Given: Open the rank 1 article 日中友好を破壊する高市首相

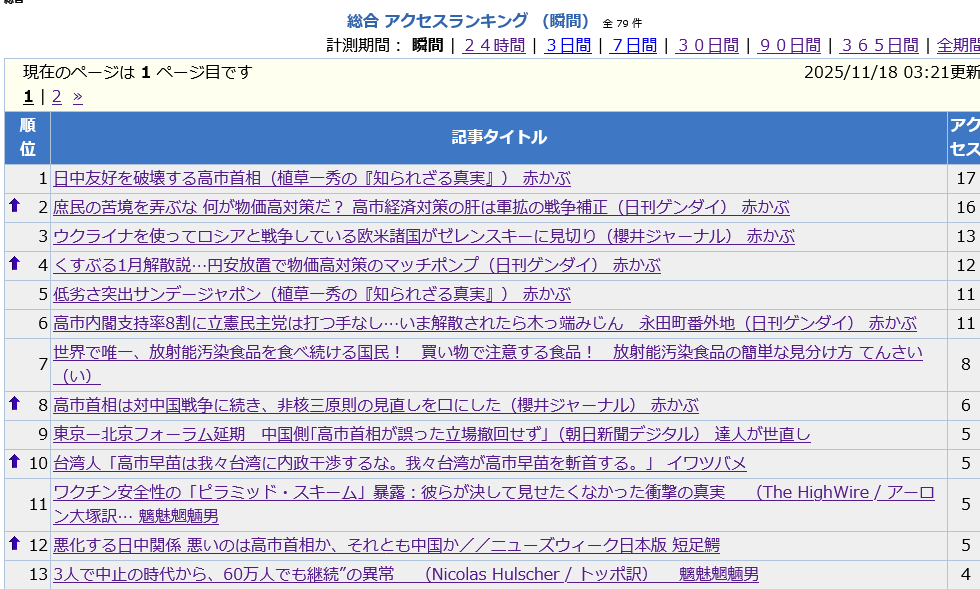Looking at the screenshot, I should click(311, 179).
